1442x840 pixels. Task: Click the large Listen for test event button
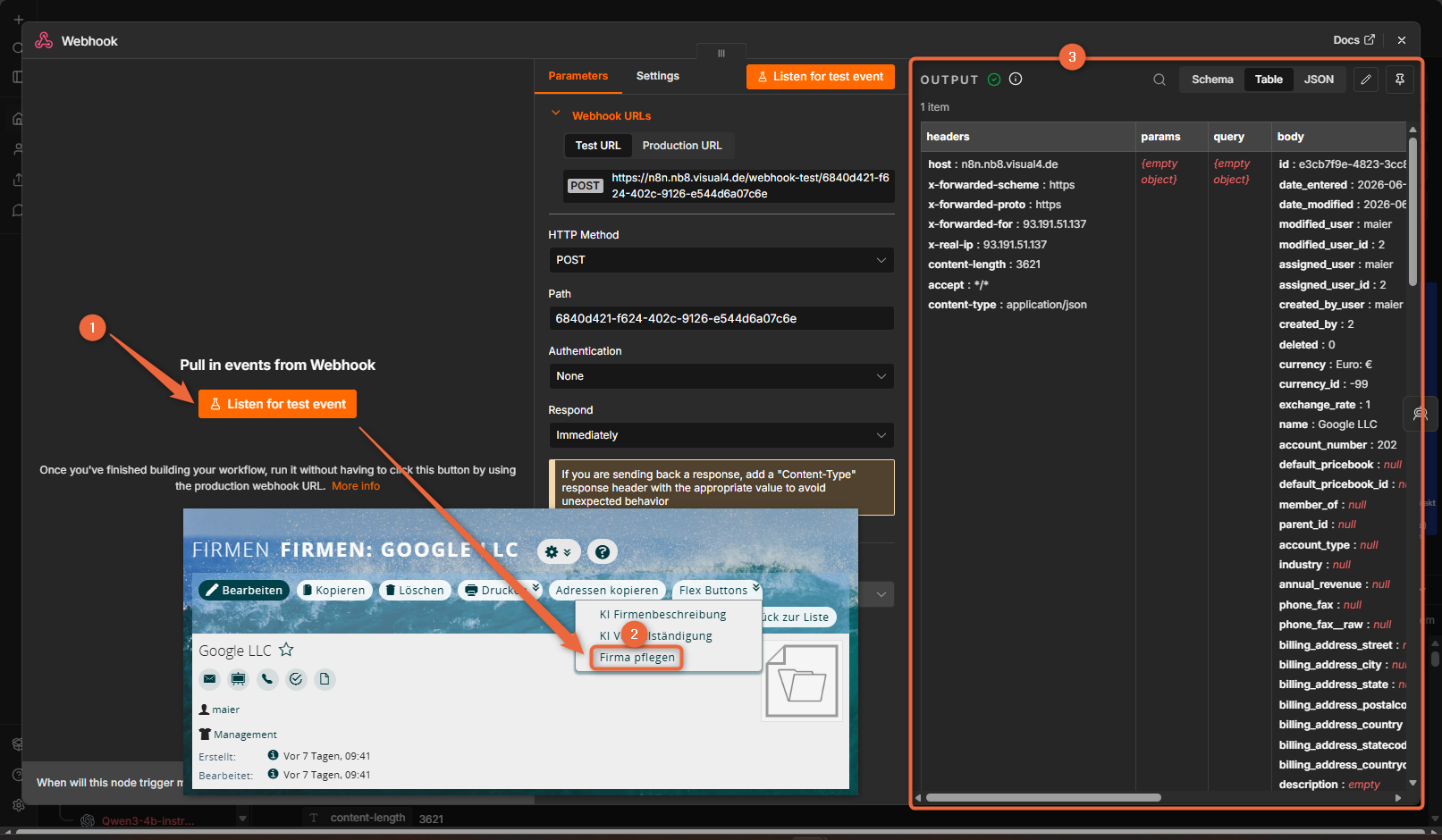(x=277, y=404)
